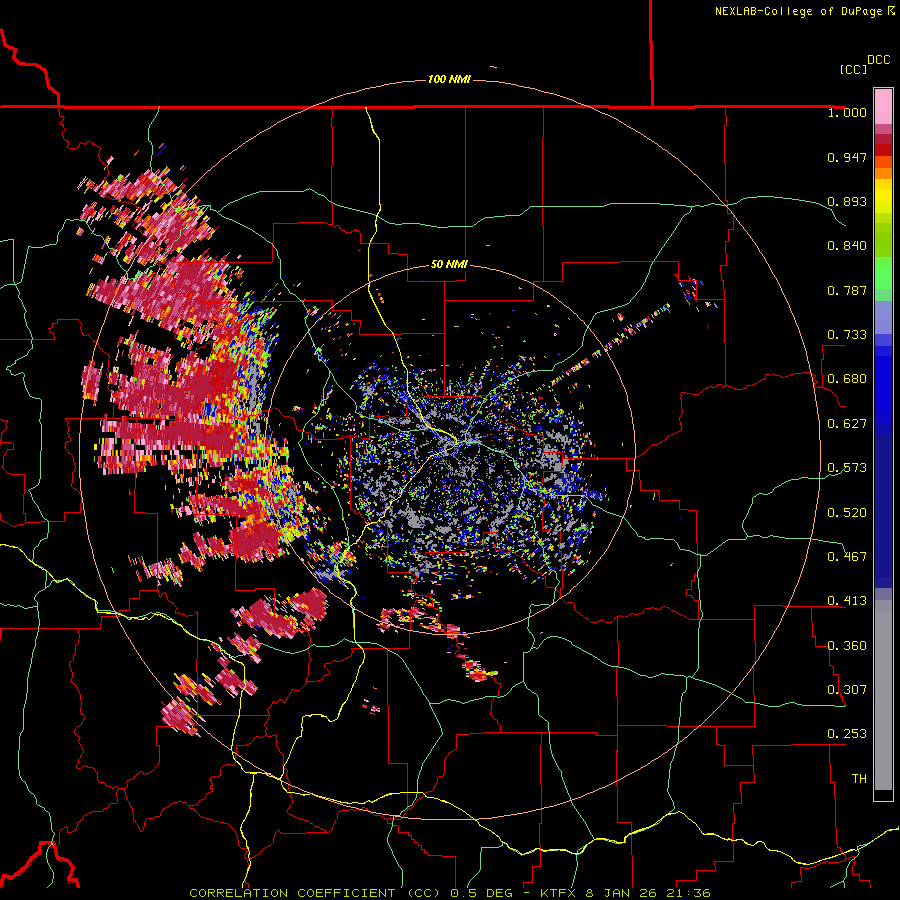Pick the bright red segment of the color bar
The height and width of the screenshot is (900, 900).
click(x=883, y=150)
